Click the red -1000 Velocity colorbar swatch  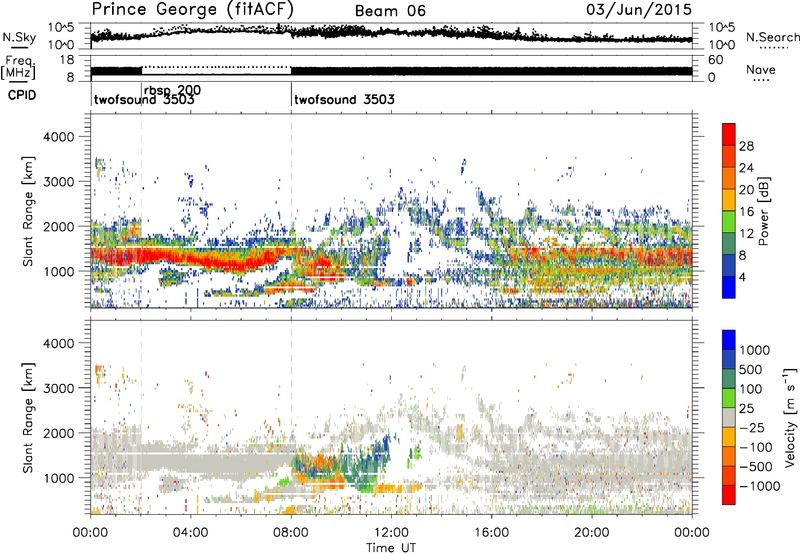click(x=729, y=495)
